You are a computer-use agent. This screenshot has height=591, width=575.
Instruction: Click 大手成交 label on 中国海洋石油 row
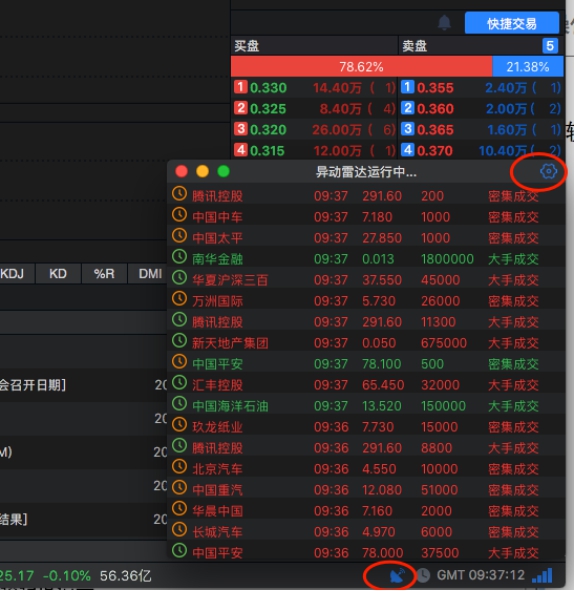pos(513,406)
